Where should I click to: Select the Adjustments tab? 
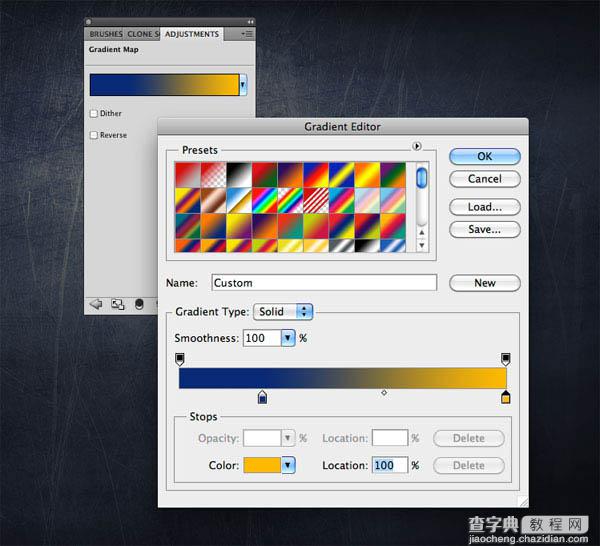pos(192,34)
